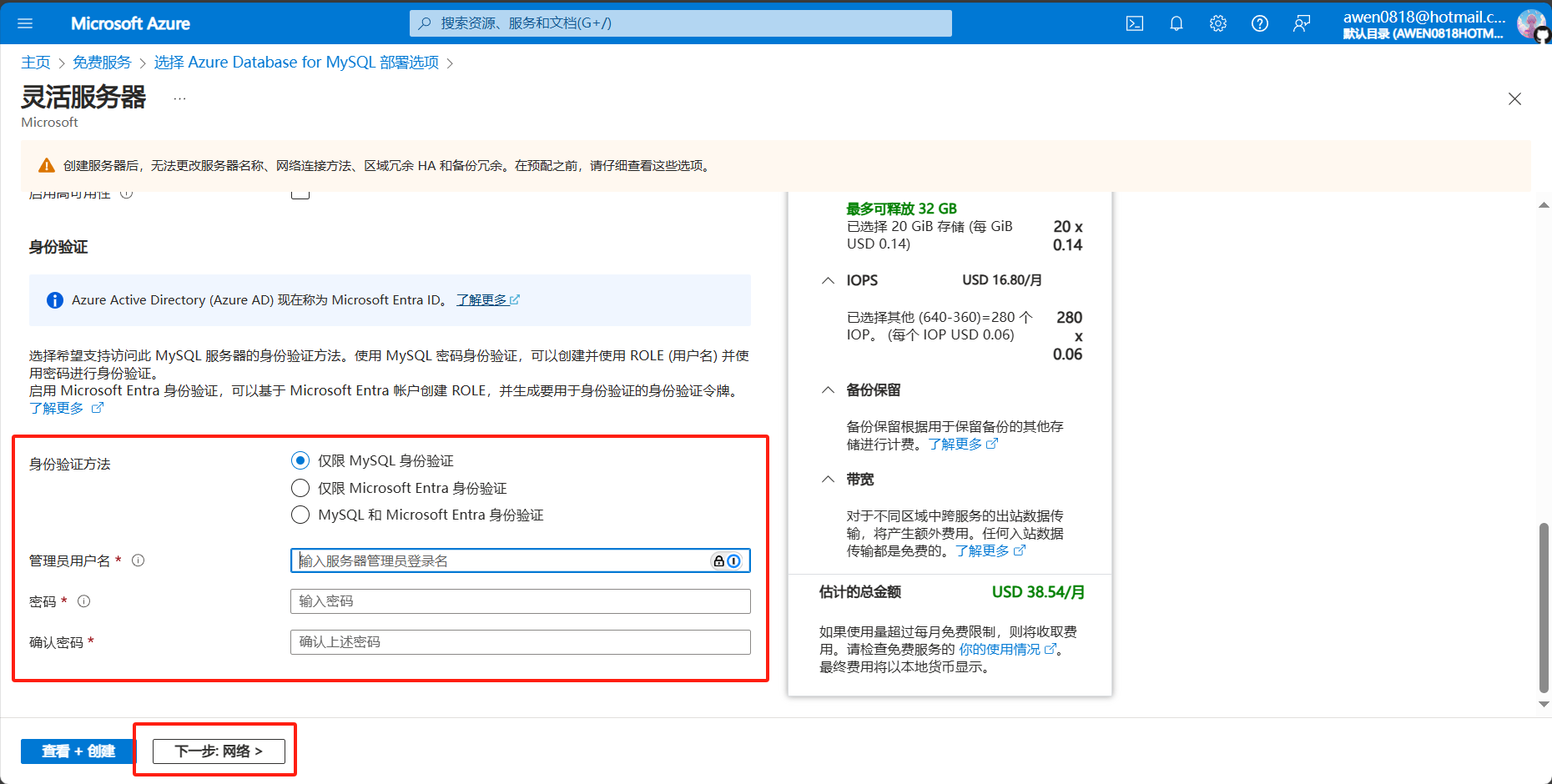
Task: Open the help question mark menu
Action: (x=1260, y=23)
